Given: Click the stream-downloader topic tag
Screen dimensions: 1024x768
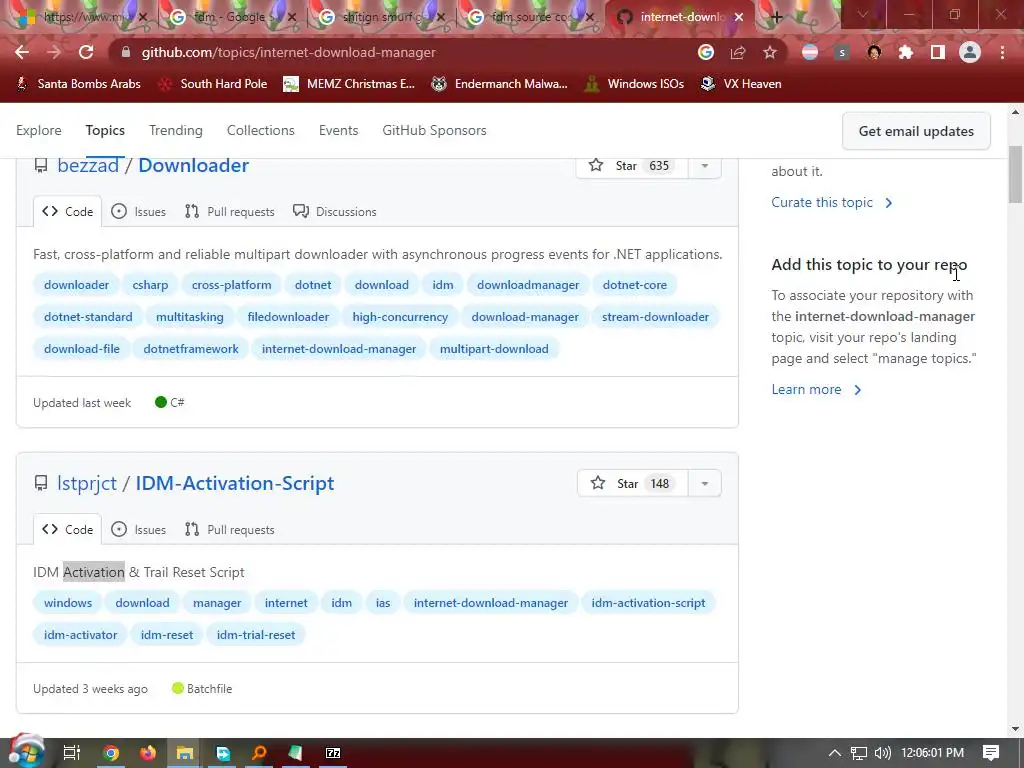Looking at the screenshot, I should tap(655, 317).
